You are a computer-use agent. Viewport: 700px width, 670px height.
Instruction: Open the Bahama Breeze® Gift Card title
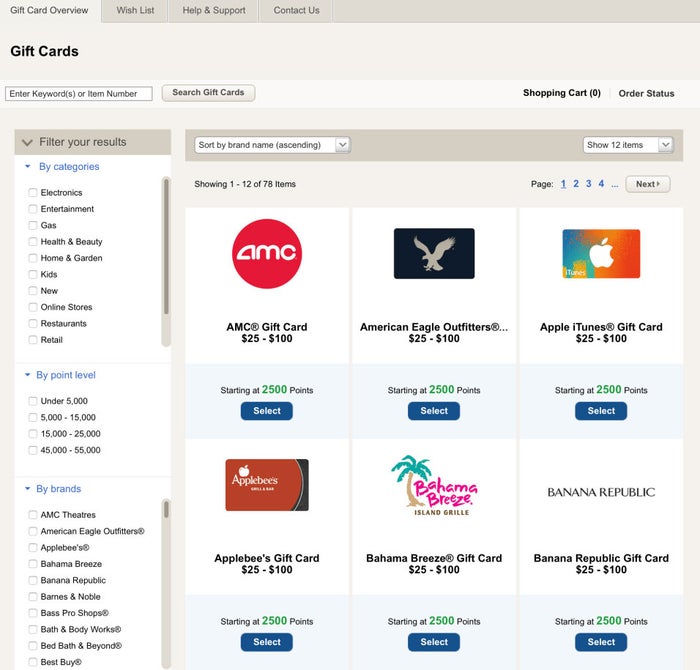tap(434, 558)
